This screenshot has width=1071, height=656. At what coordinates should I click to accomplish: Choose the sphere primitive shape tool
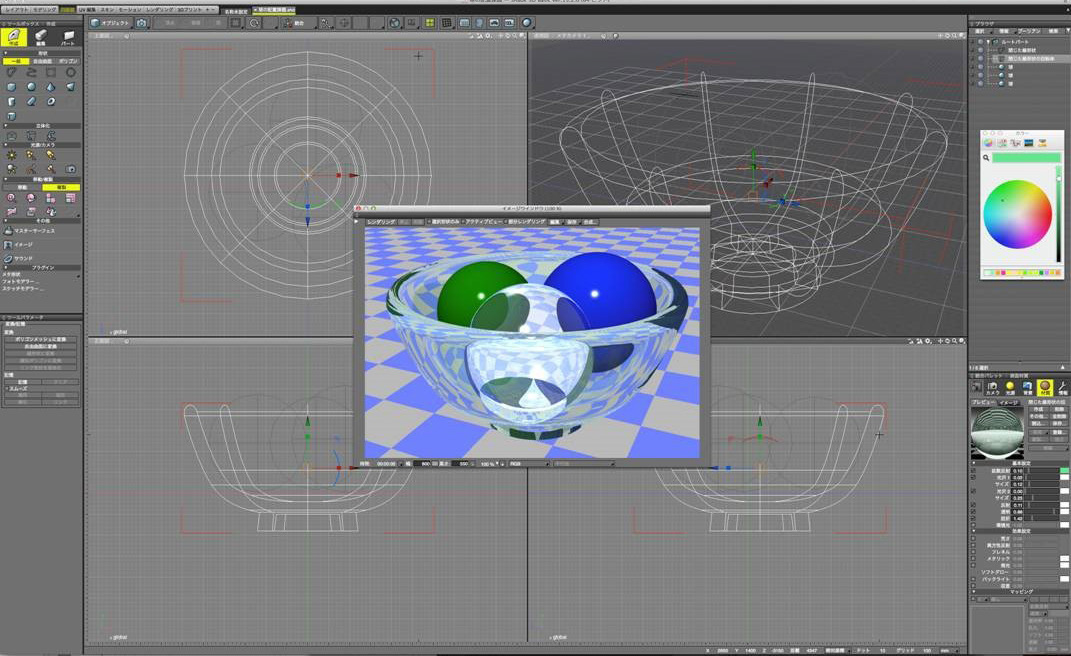31,87
